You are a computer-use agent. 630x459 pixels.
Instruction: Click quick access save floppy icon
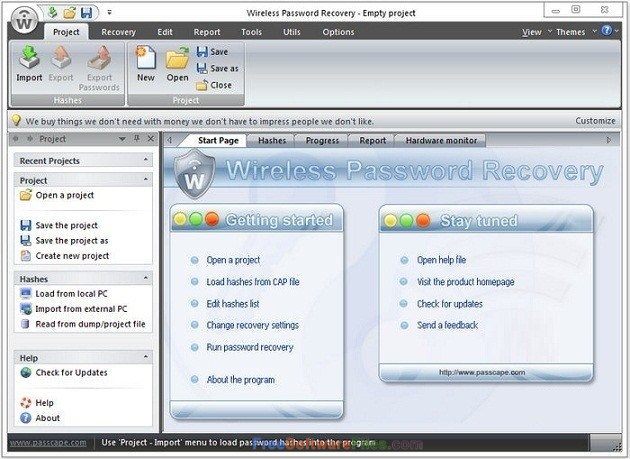point(86,12)
